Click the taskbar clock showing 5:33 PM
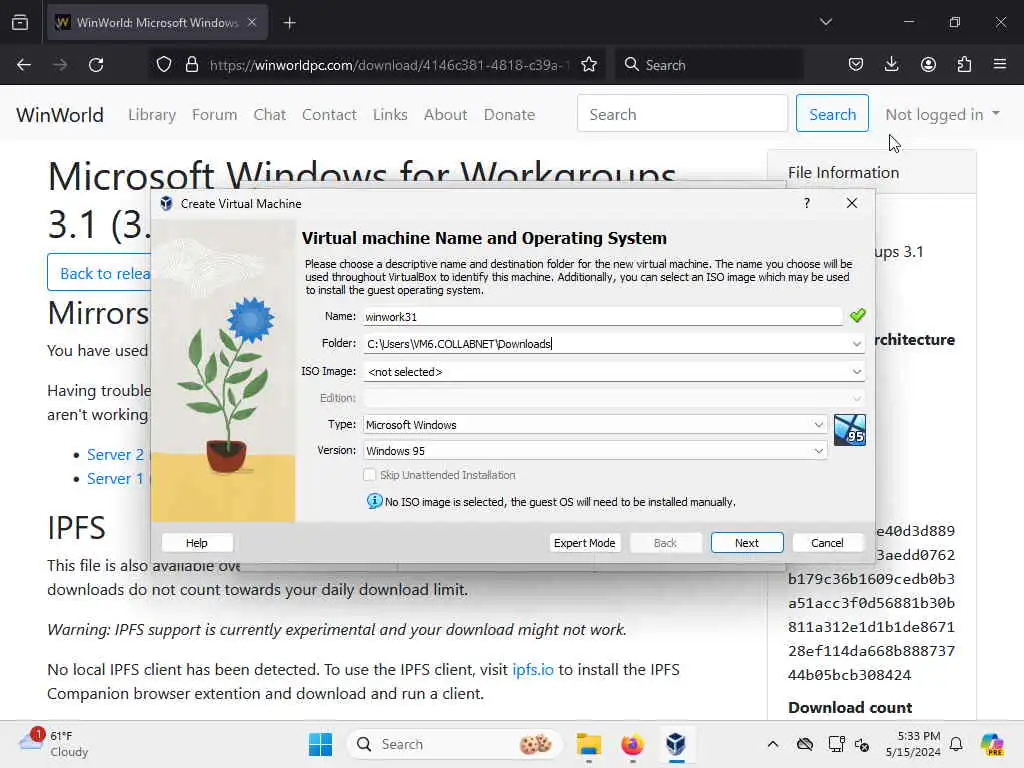Image resolution: width=1024 pixels, height=768 pixels. pyautogui.click(x=913, y=744)
